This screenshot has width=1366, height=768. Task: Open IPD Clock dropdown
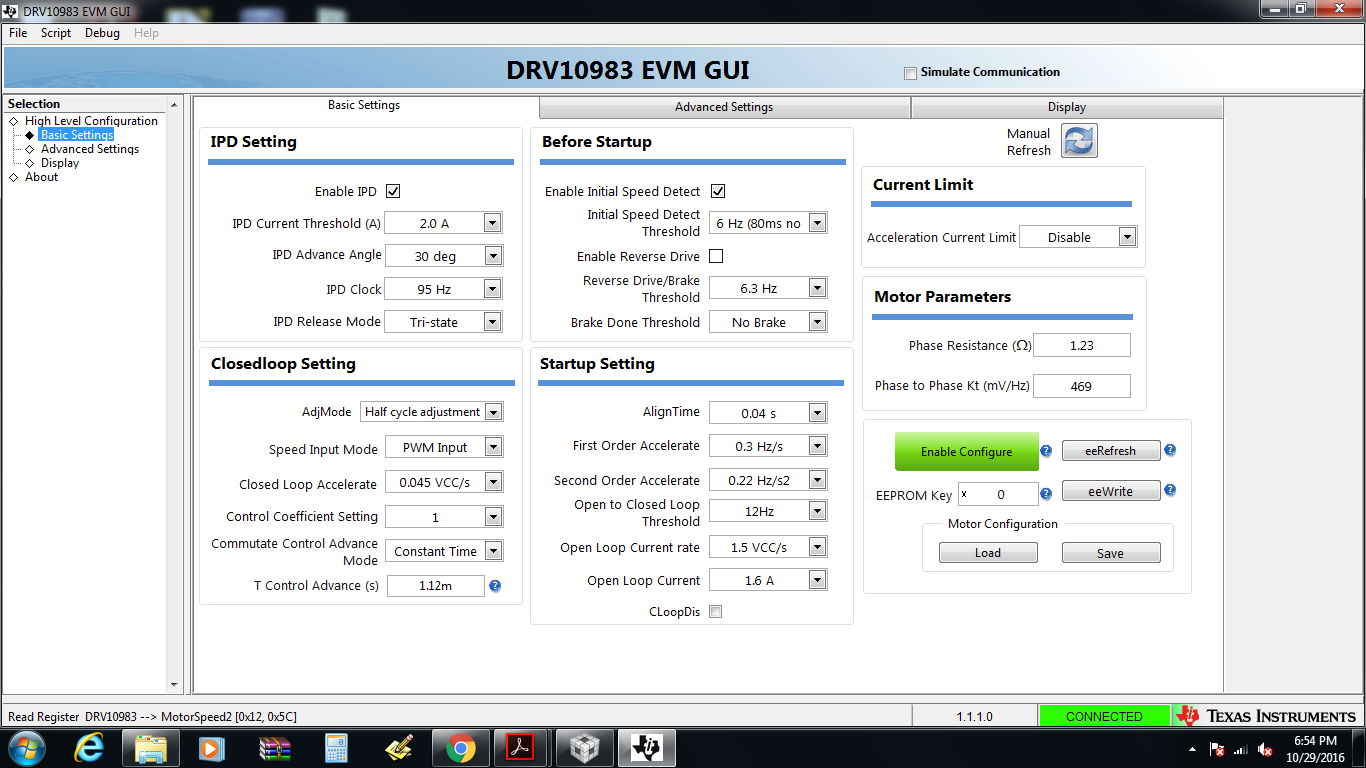pos(492,289)
